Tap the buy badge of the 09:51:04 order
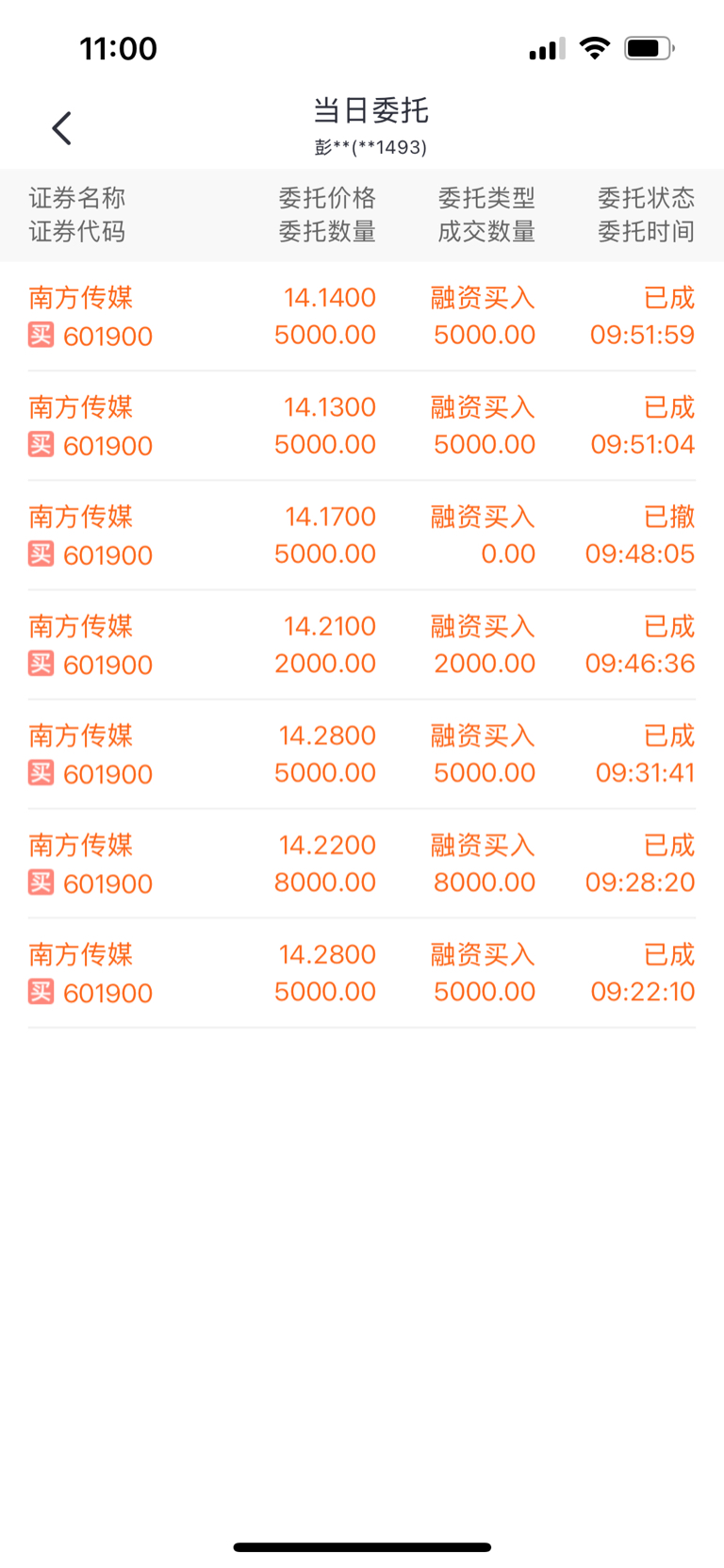The image size is (724, 1568). coord(41,444)
